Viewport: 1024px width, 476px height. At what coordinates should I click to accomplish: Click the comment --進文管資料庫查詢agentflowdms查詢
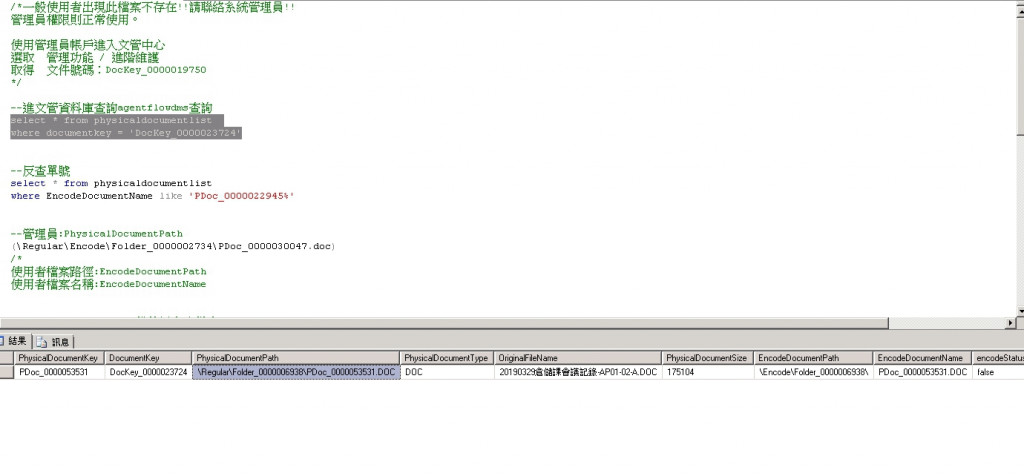tap(111, 108)
